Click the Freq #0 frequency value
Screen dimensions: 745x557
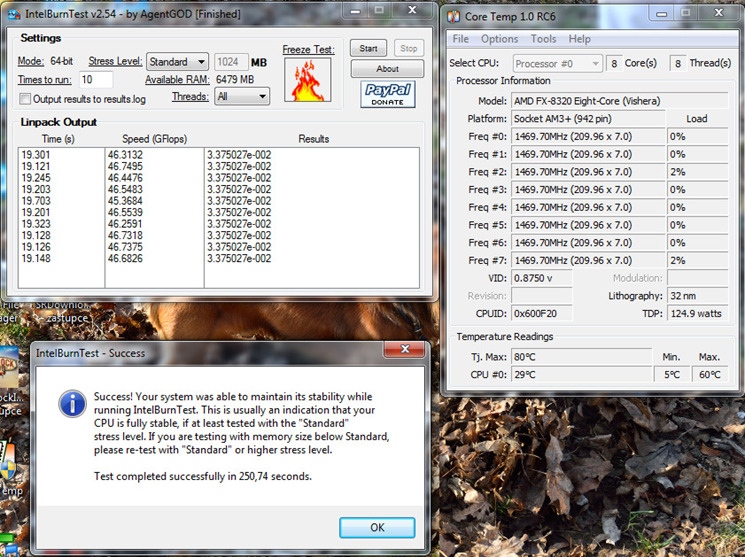pyautogui.click(x=588, y=137)
